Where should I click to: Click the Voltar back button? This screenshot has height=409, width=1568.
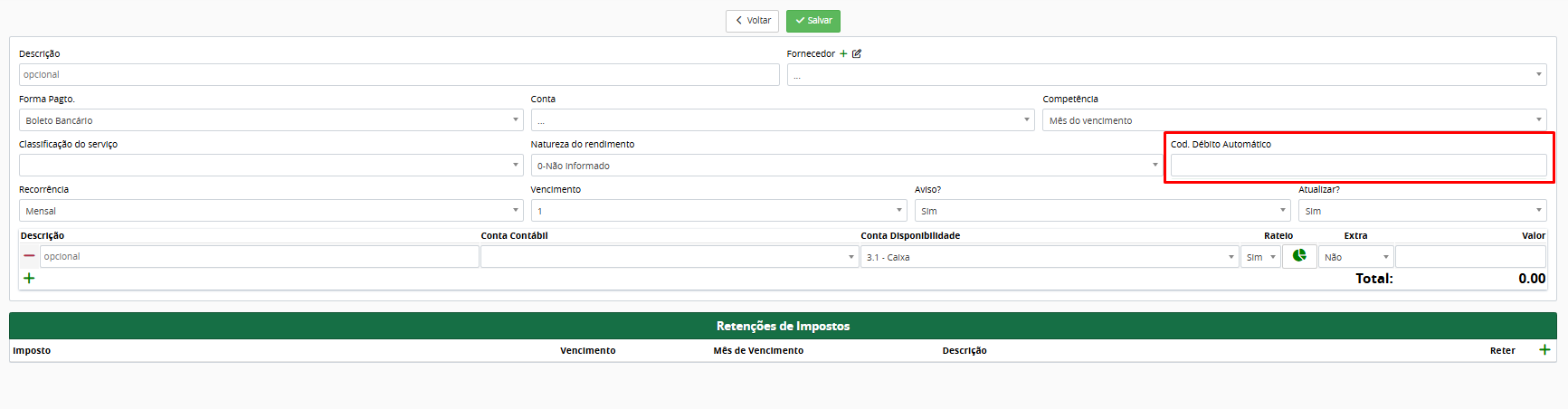(752, 21)
